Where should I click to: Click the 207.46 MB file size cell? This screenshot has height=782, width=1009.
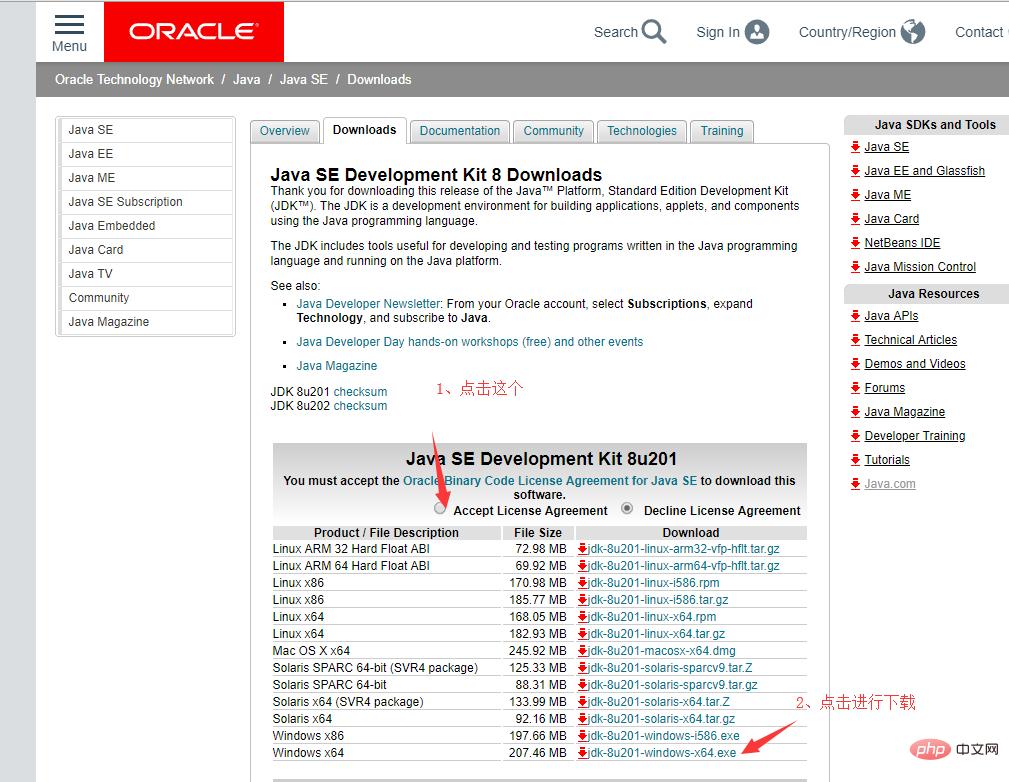point(537,752)
